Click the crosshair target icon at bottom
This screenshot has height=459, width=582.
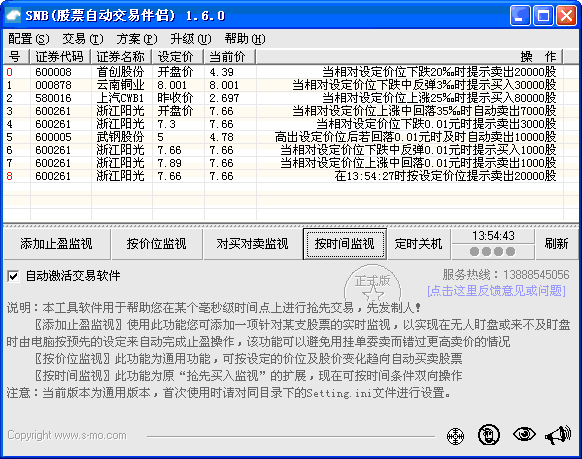click(455, 436)
